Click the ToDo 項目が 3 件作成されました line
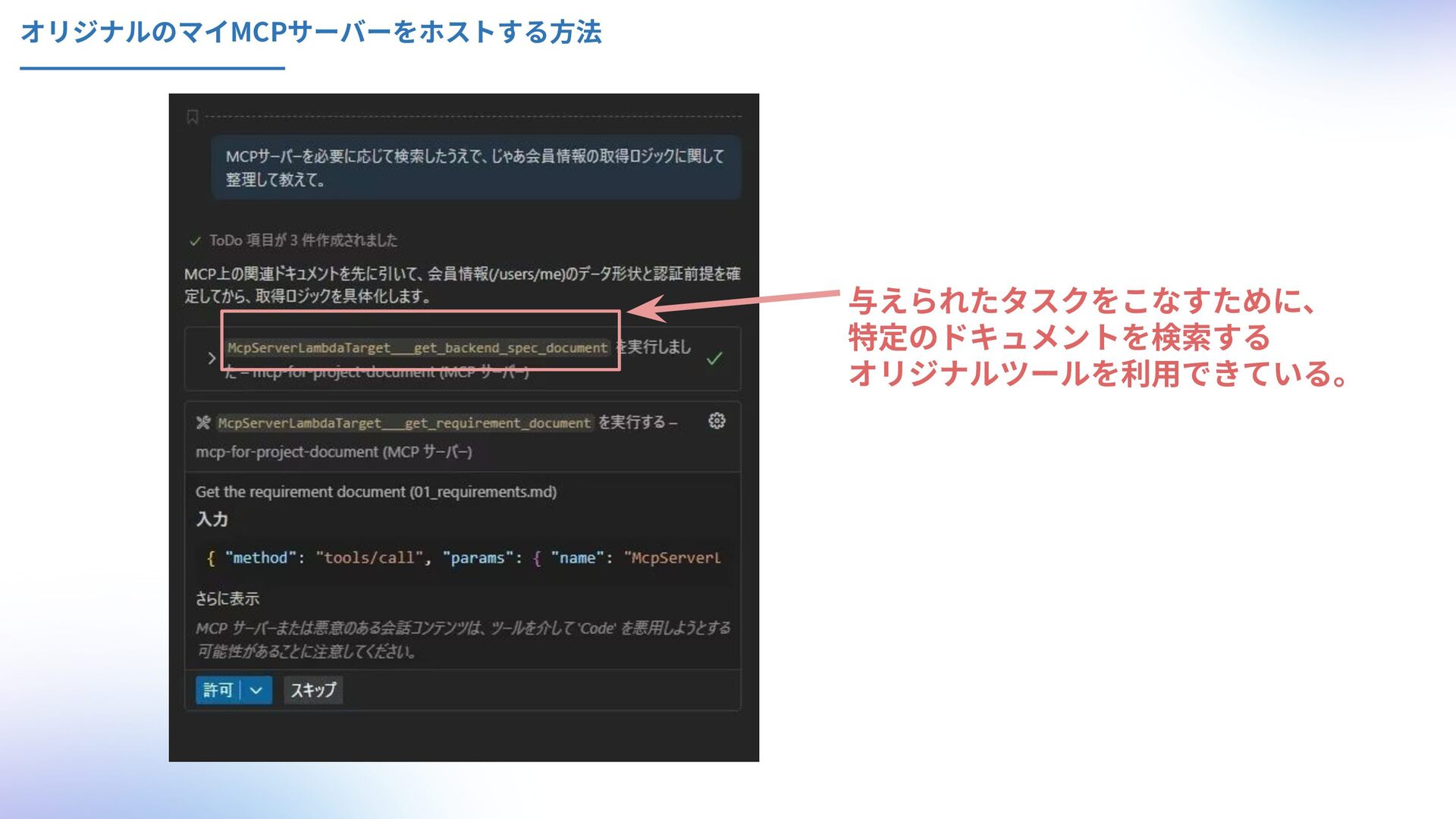Screen dimensions: 1456x819 tap(303, 240)
